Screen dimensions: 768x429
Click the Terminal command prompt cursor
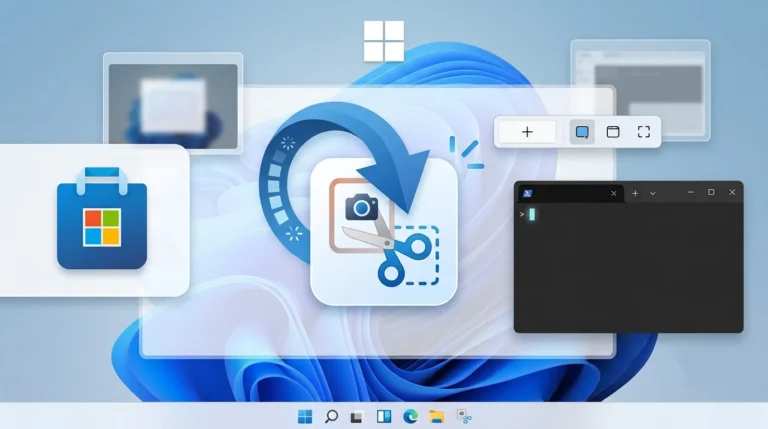point(532,214)
